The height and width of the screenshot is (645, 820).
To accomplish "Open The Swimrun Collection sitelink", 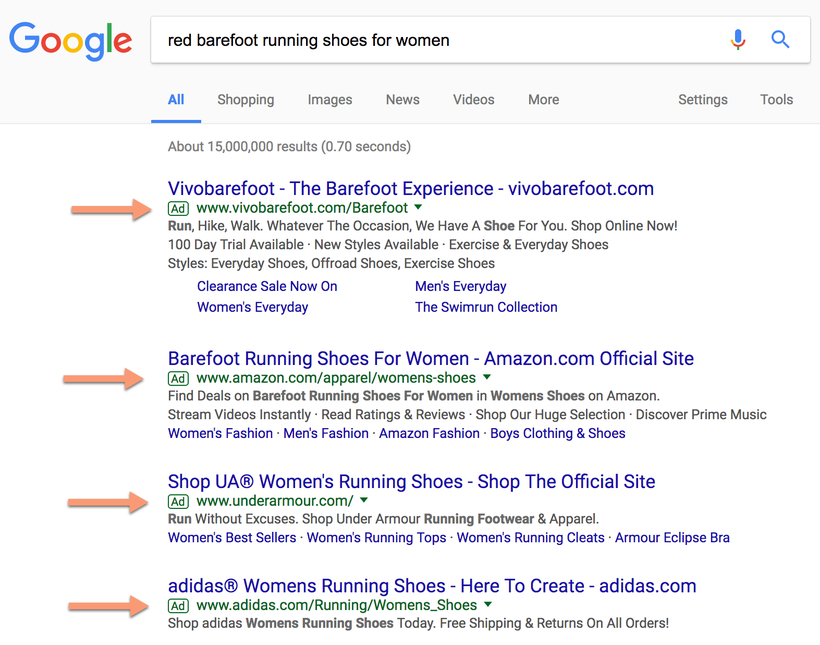I will click(486, 307).
